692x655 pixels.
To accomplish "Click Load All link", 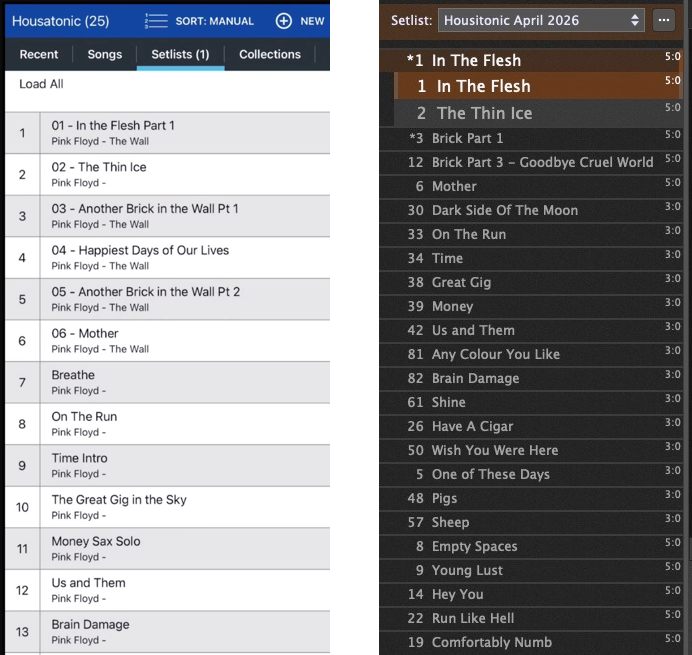I will pyautogui.click(x=41, y=84).
